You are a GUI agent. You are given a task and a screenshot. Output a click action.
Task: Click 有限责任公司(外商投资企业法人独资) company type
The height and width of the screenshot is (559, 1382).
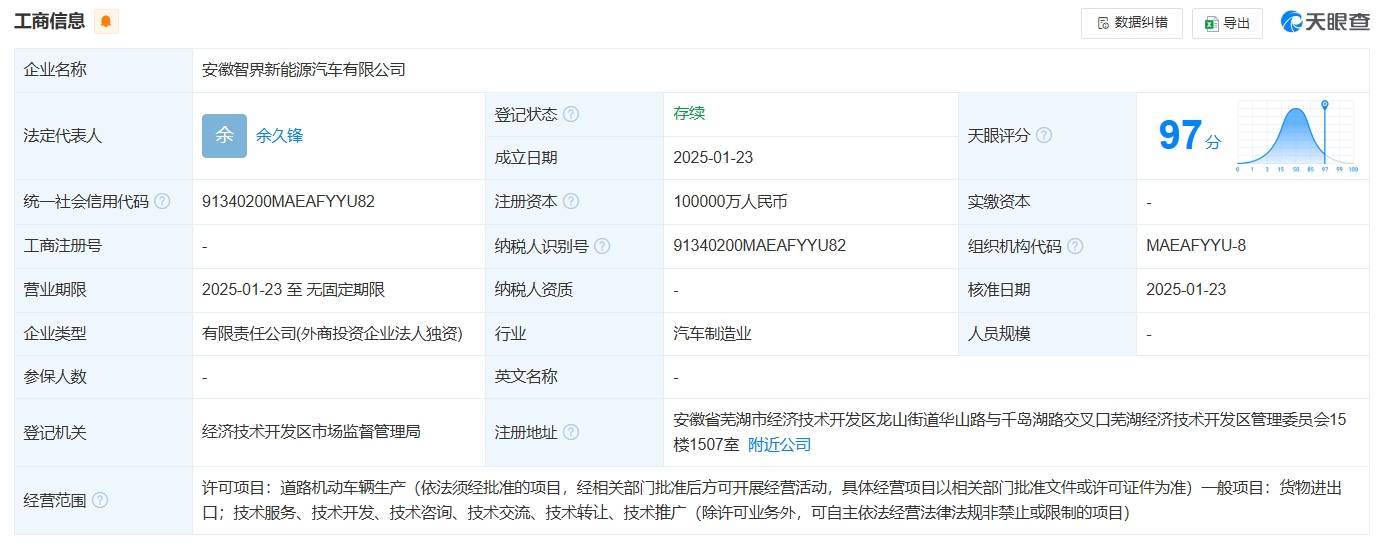pos(332,334)
